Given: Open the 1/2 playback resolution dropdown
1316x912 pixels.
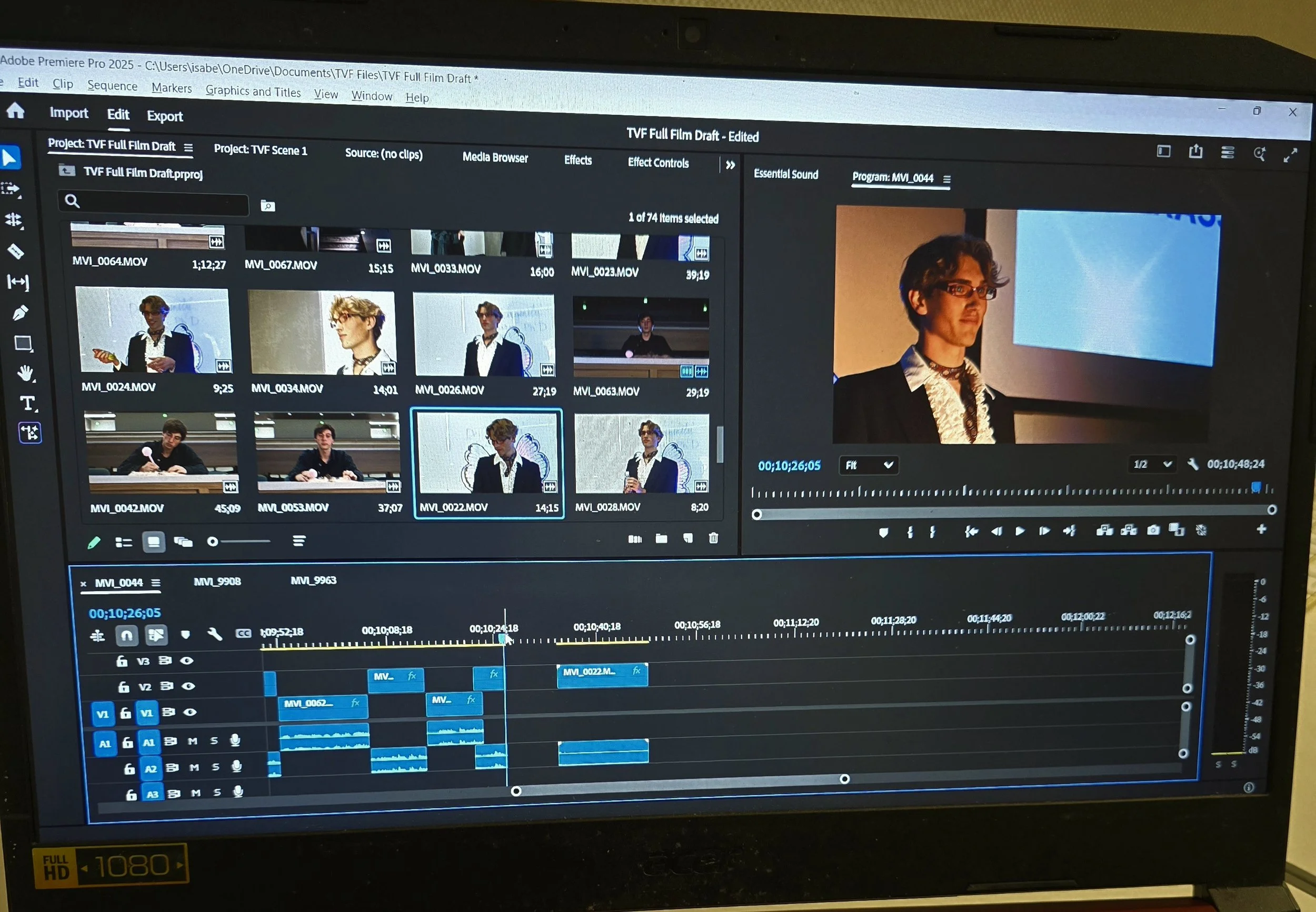Looking at the screenshot, I should point(1152,464).
